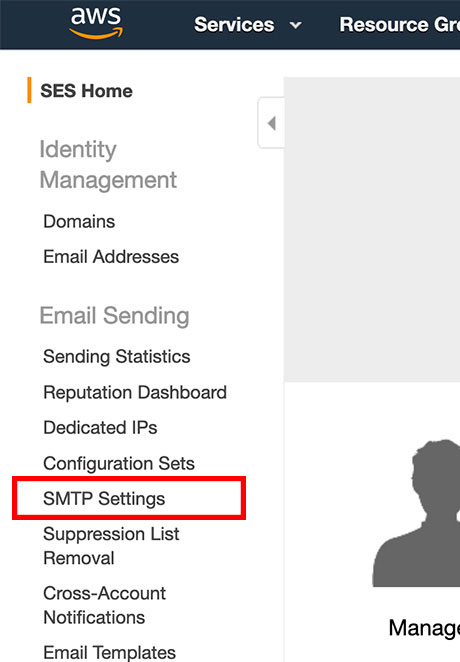Select Dedicated IPs
The image size is (460, 662).
pyautogui.click(x=100, y=427)
